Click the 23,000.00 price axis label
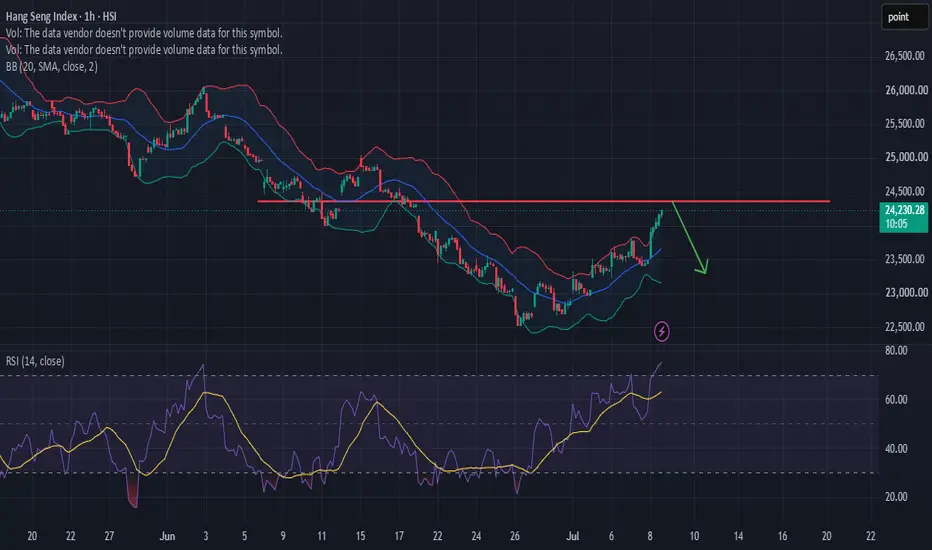 point(906,293)
